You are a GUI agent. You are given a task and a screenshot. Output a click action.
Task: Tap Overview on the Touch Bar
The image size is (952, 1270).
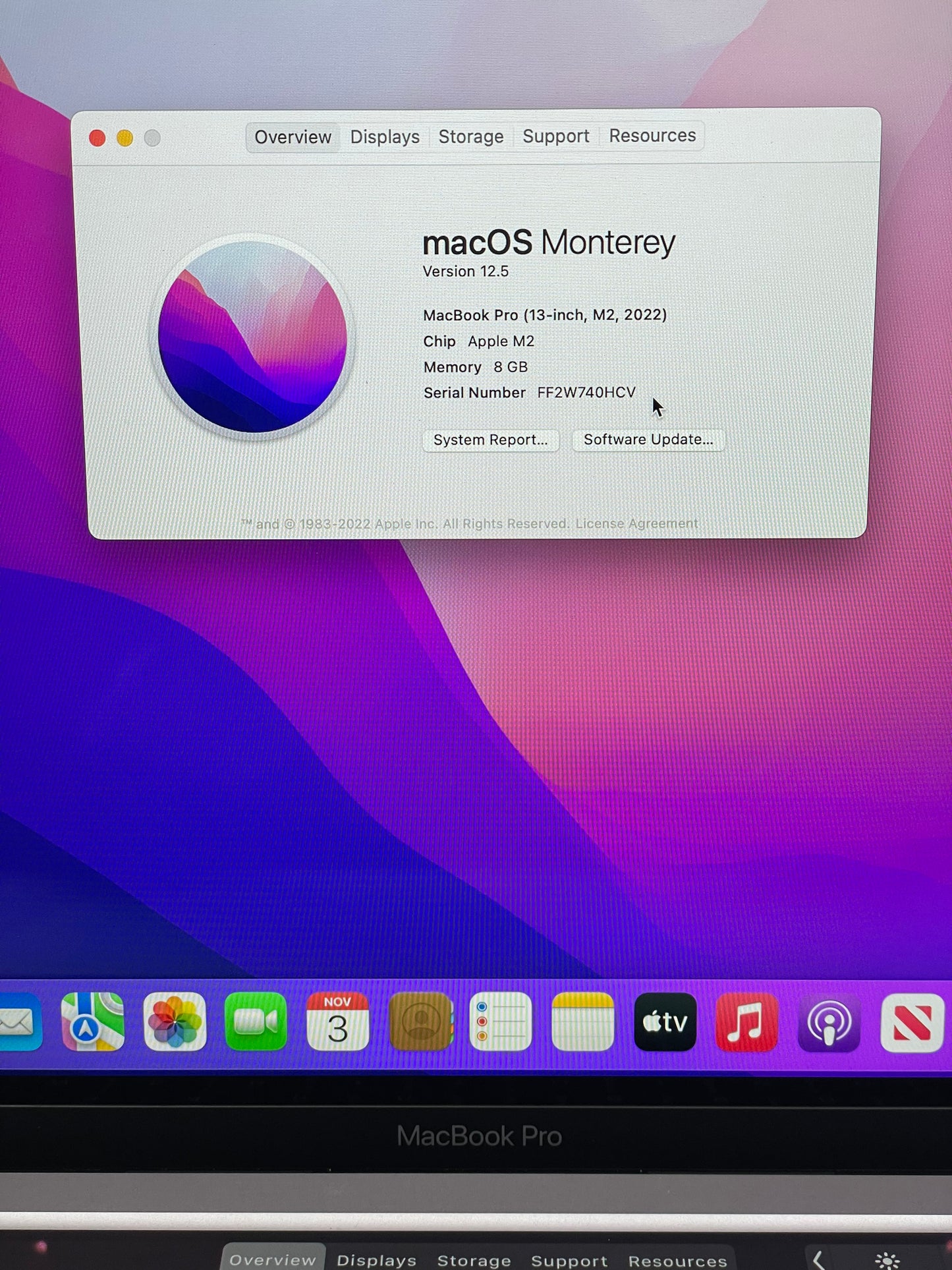click(273, 1259)
